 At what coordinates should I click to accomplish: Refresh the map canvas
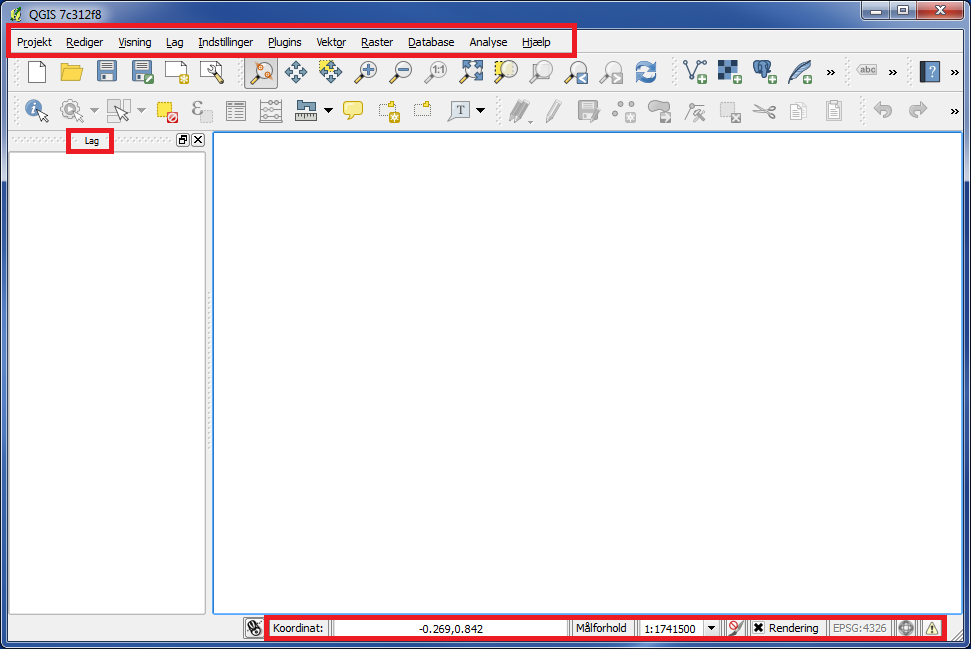[646, 72]
